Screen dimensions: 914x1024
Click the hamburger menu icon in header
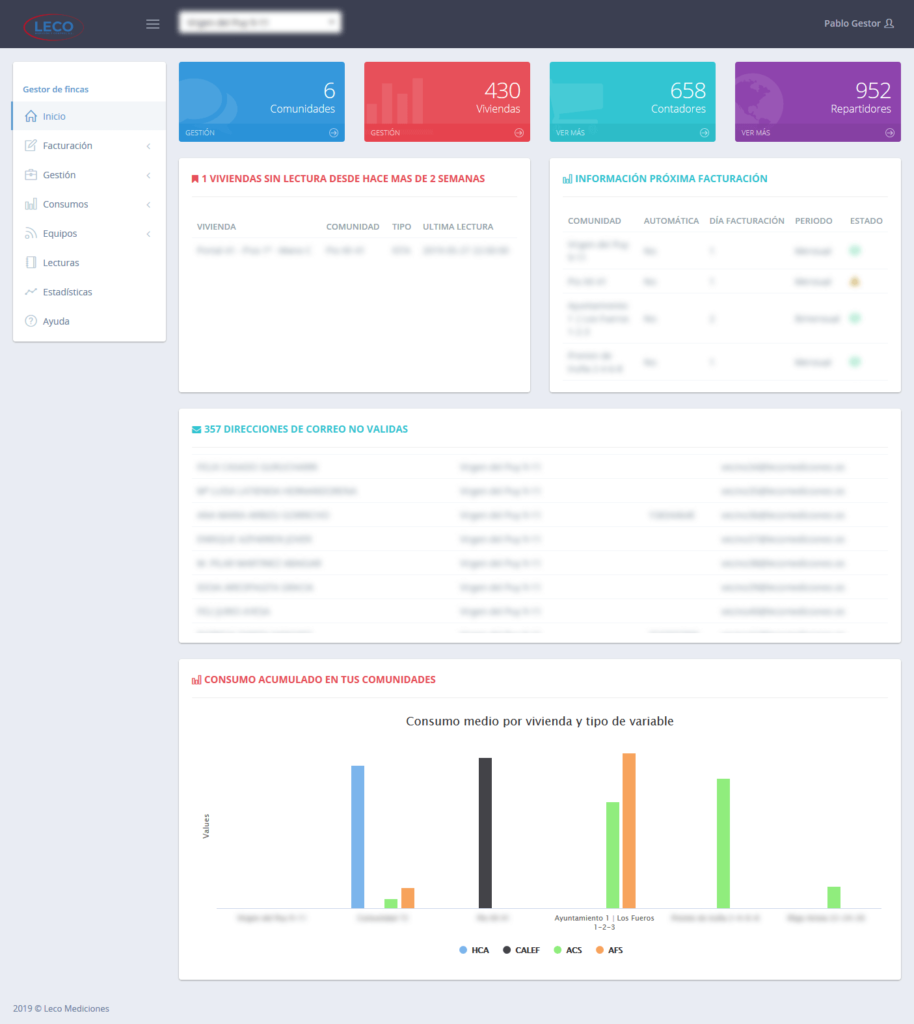pos(153,24)
